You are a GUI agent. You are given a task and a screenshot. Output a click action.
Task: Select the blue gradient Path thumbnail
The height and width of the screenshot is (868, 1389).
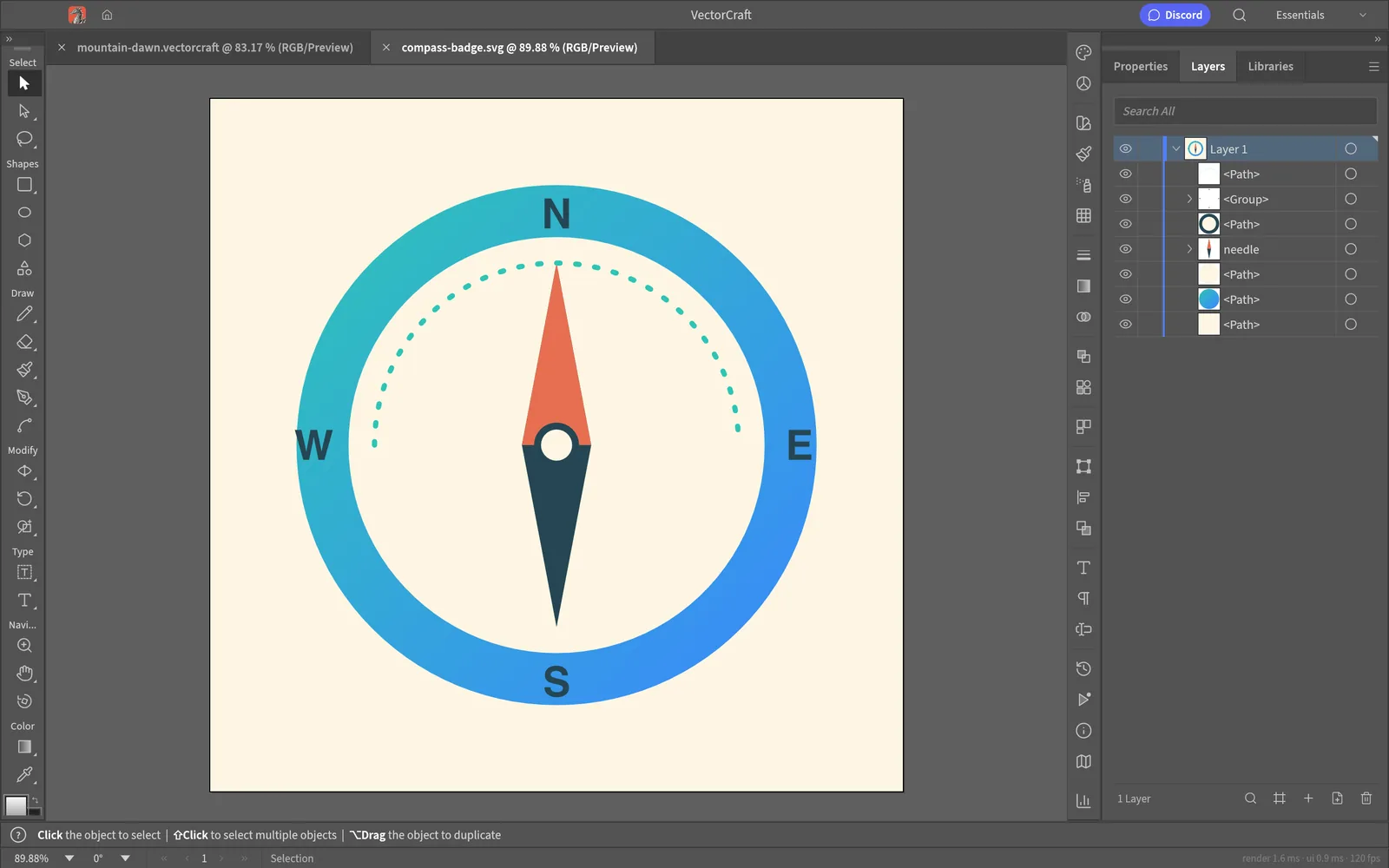[x=1208, y=299]
